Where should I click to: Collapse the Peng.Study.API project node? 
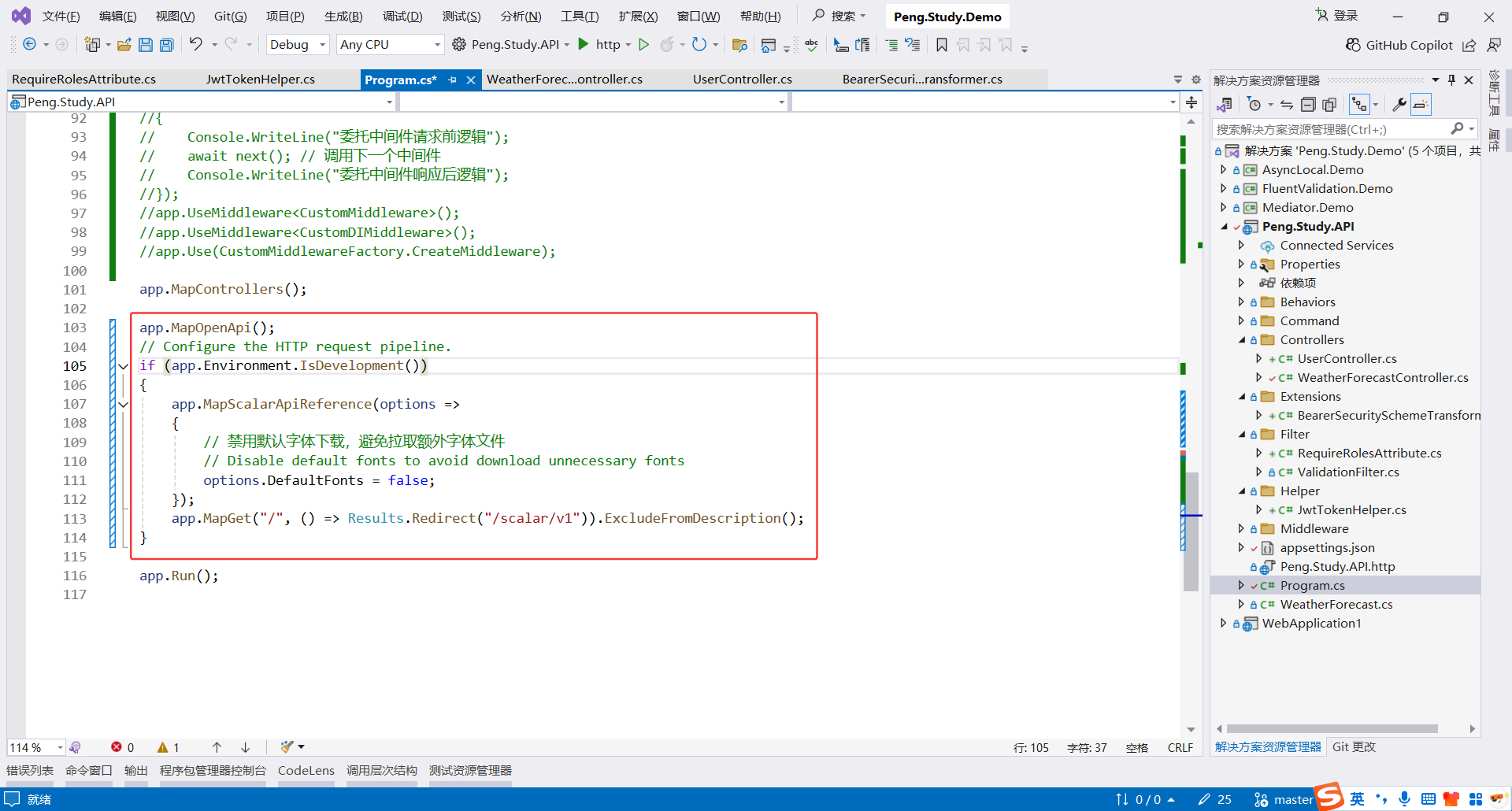pos(1224,226)
